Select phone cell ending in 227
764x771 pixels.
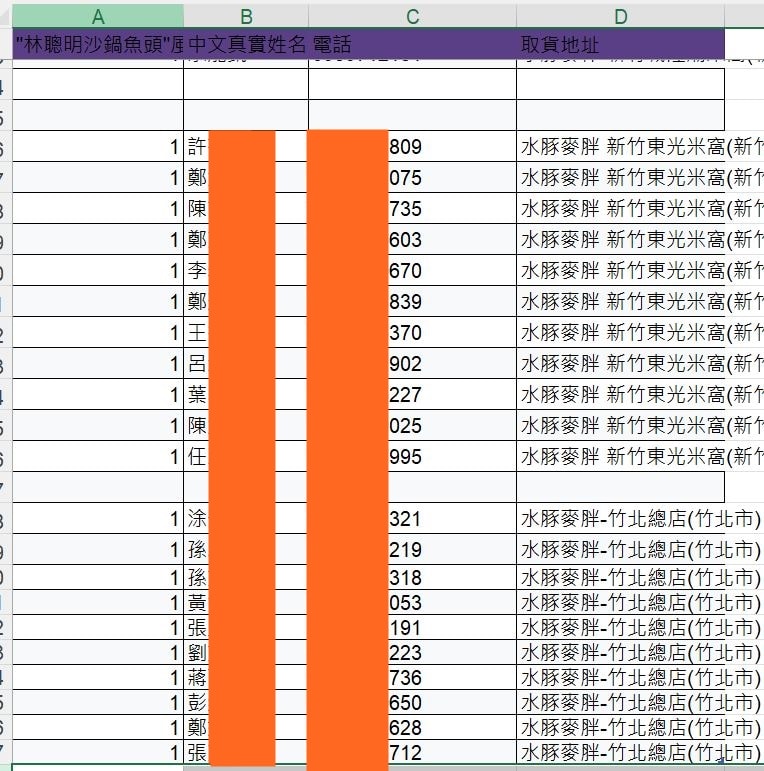pyautogui.click(x=412, y=394)
